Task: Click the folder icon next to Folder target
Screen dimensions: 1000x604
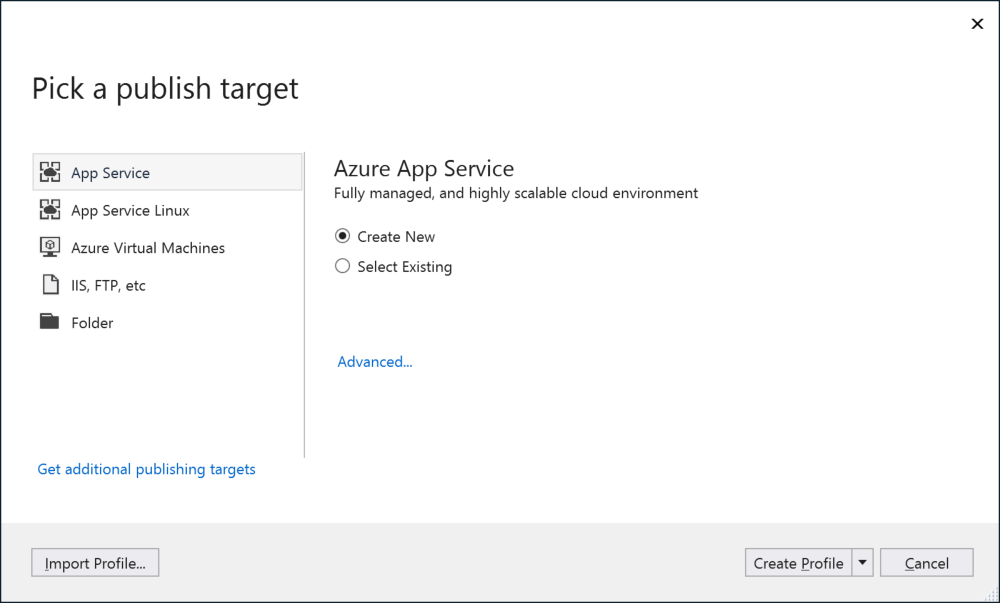Action: [x=51, y=322]
